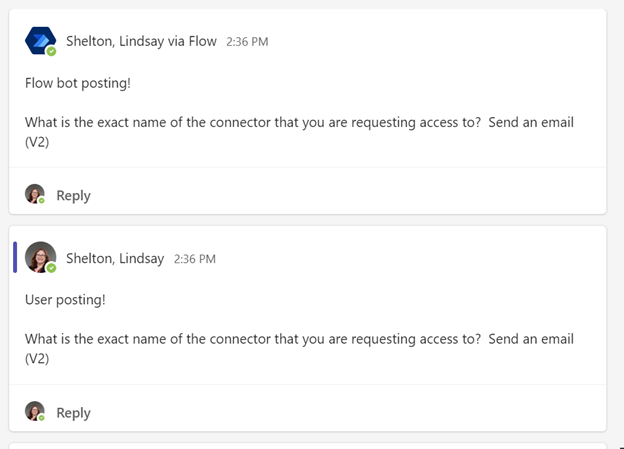Reply to the Flow bot post
Viewport: 624px width, 449px height.
tap(73, 195)
